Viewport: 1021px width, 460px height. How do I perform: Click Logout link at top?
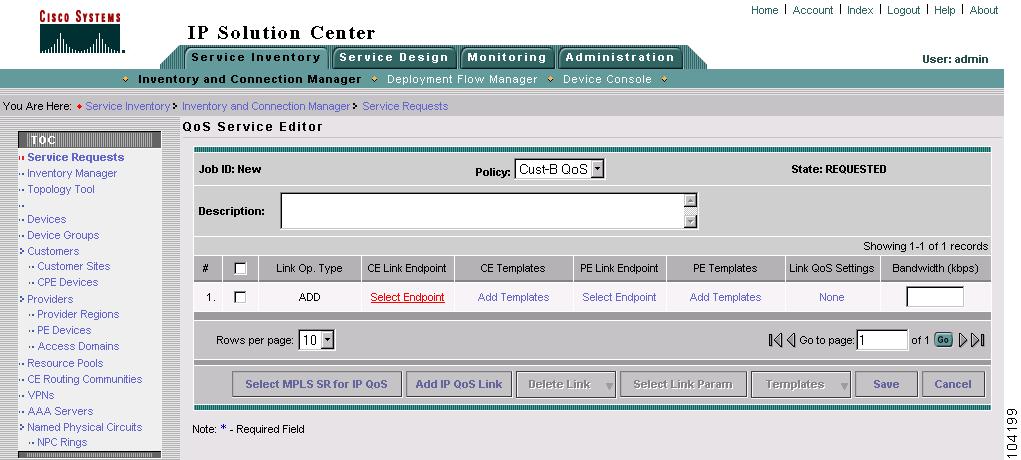904,10
